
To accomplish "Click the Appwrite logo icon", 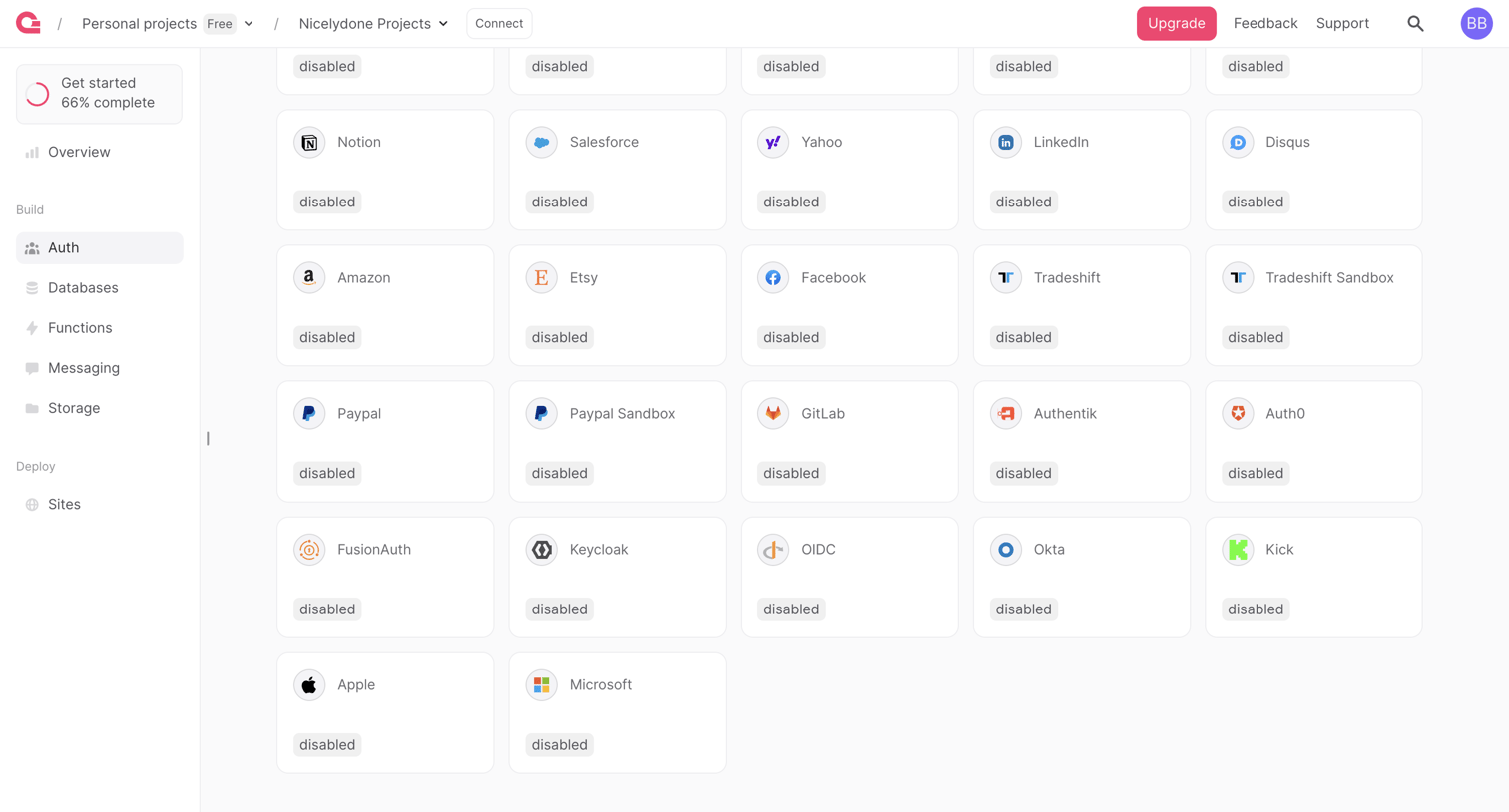I will (x=29, y=23).
